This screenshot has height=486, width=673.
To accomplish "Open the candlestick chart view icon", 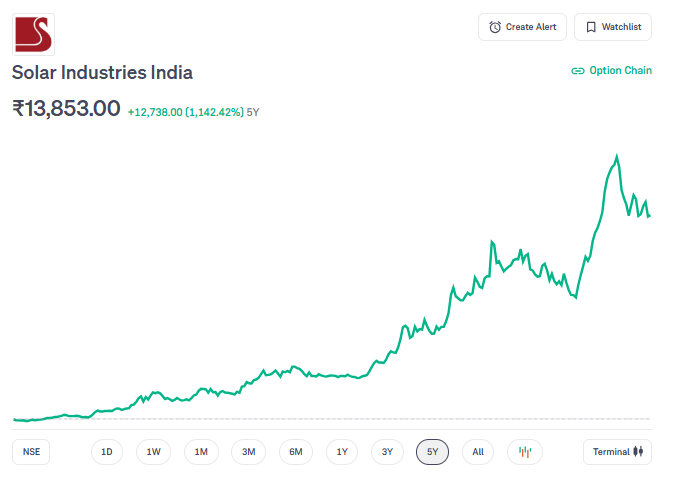I will click(525, 452).
